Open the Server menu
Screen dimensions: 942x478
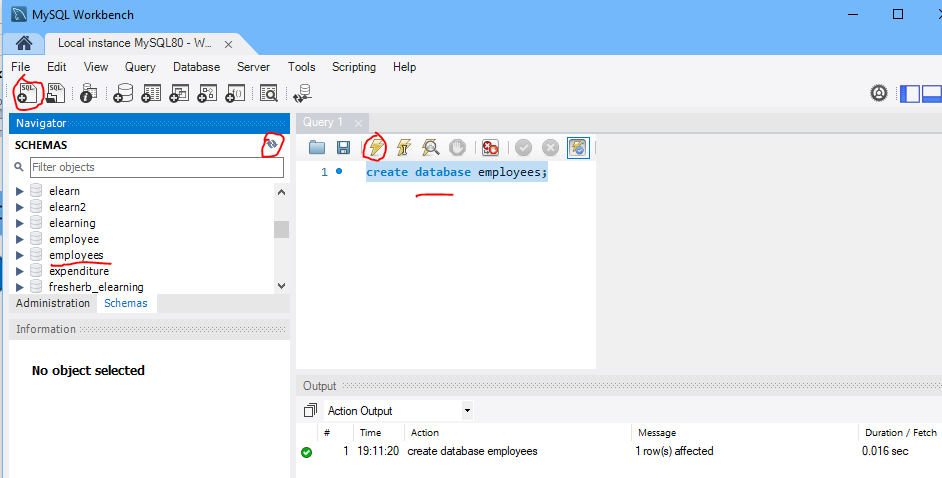[x=253, y=67]
